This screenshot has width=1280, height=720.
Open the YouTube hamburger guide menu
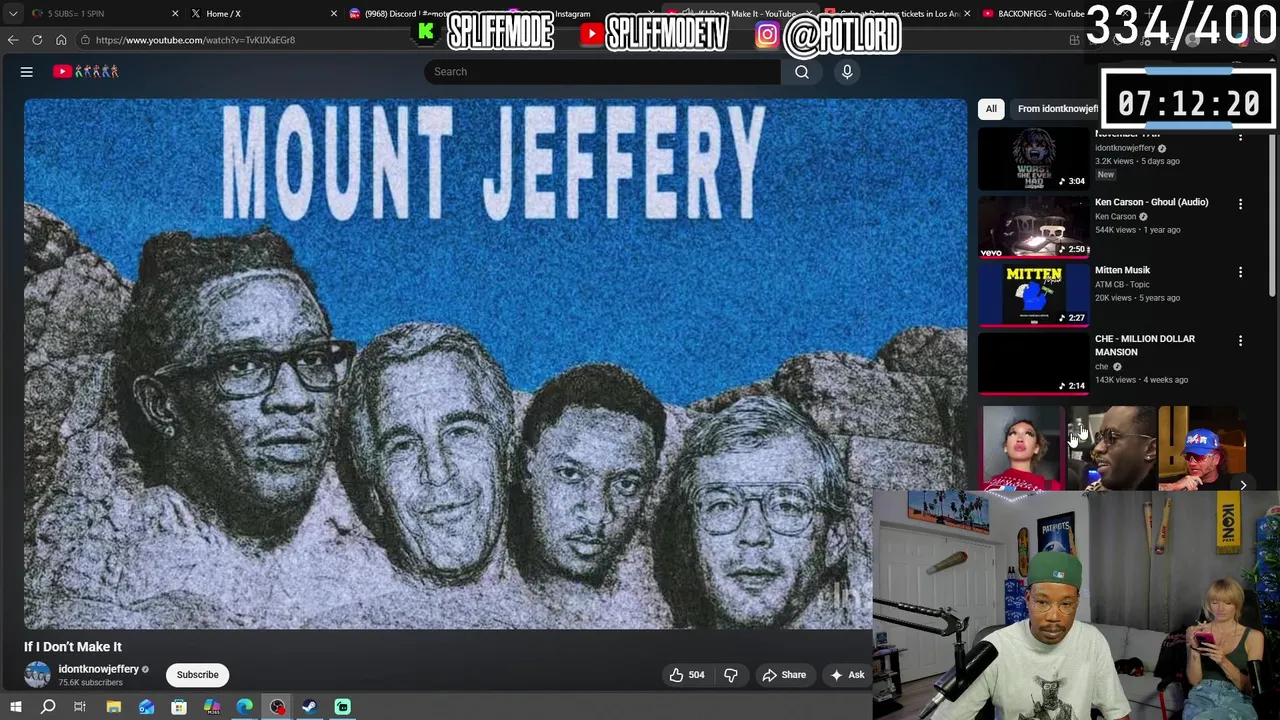tap(27, 71)
